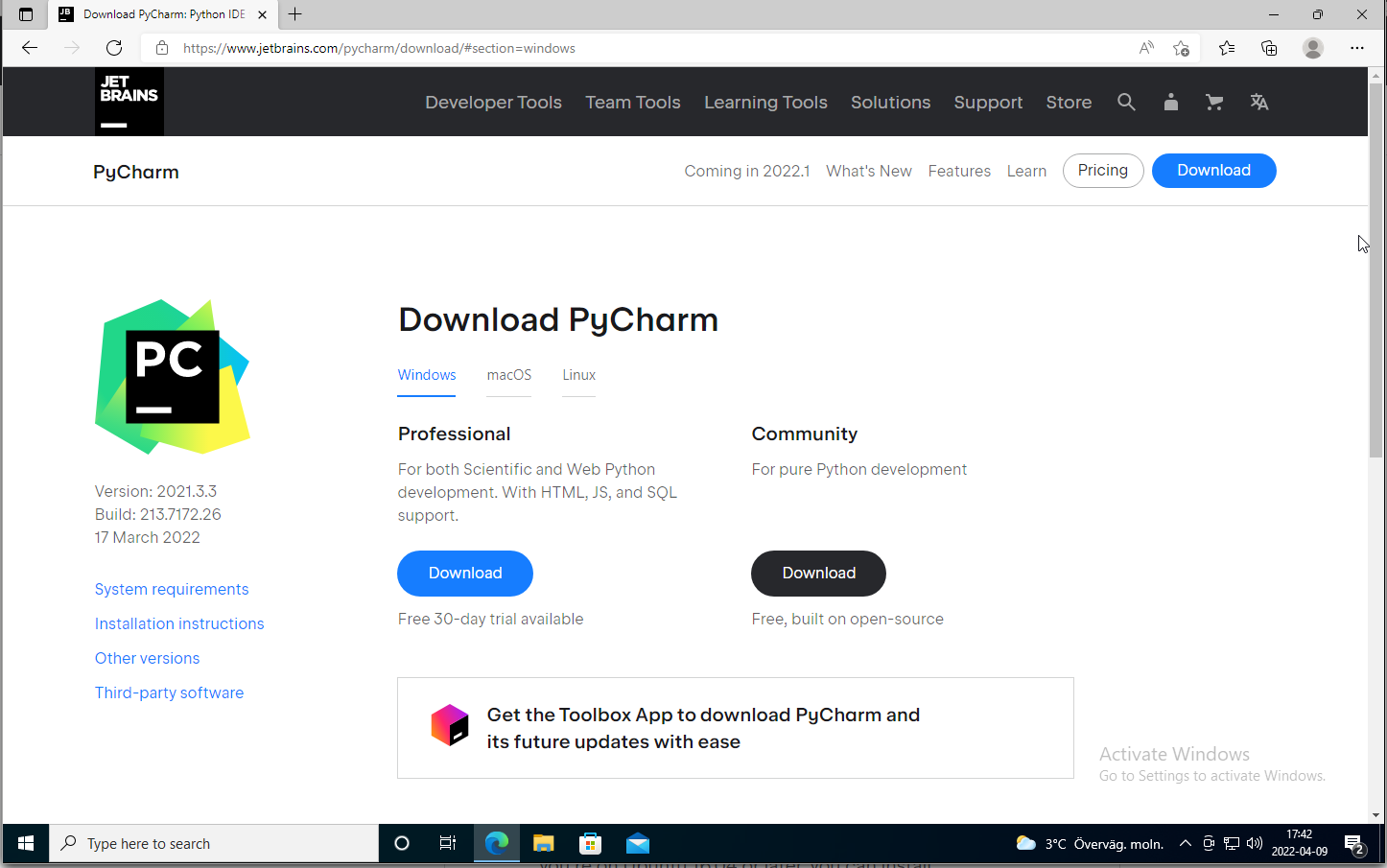This screenshot has height=868, width=1387.
Task: Open the Favorites list icon
Action: 1227,48
